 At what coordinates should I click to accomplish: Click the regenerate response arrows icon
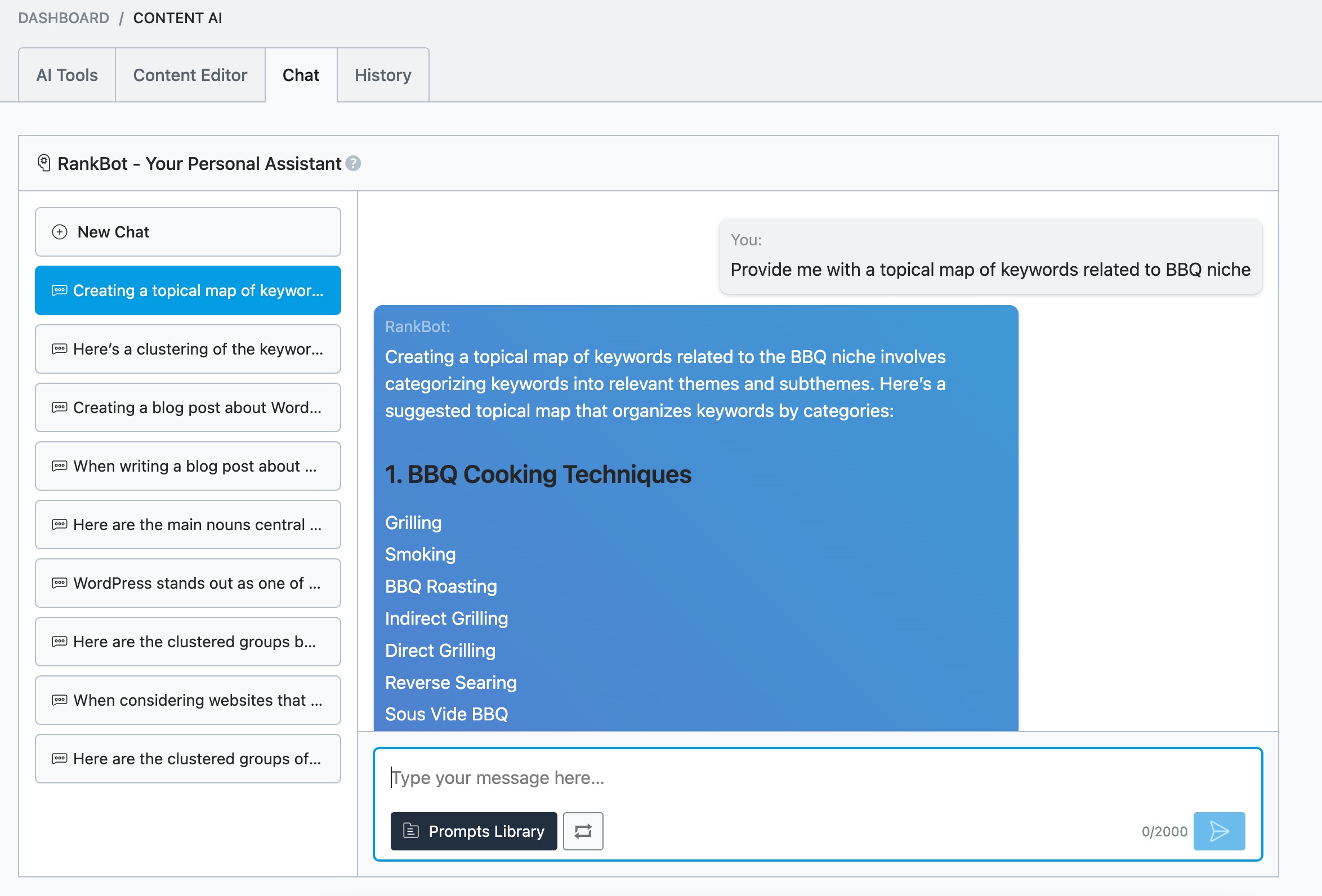point(583,831)
